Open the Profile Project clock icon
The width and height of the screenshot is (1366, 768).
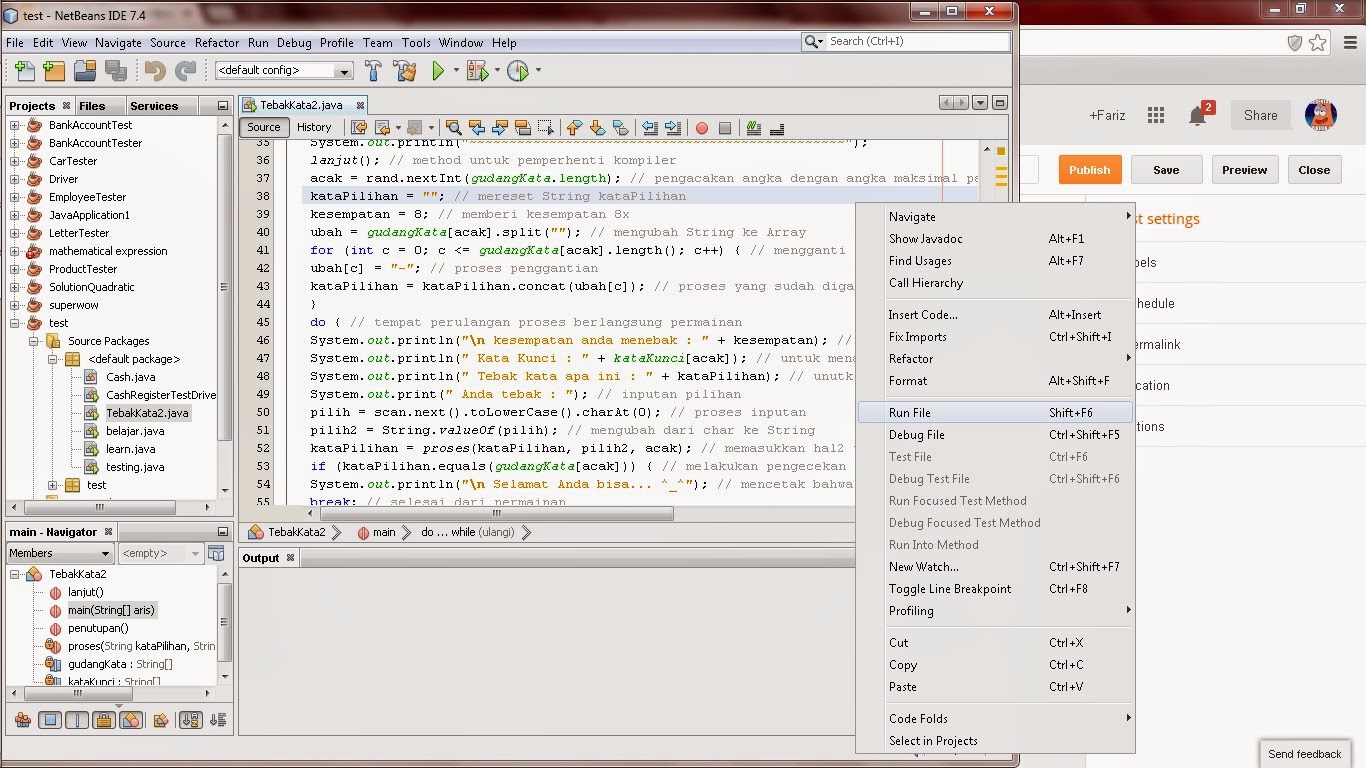(518, 71)
